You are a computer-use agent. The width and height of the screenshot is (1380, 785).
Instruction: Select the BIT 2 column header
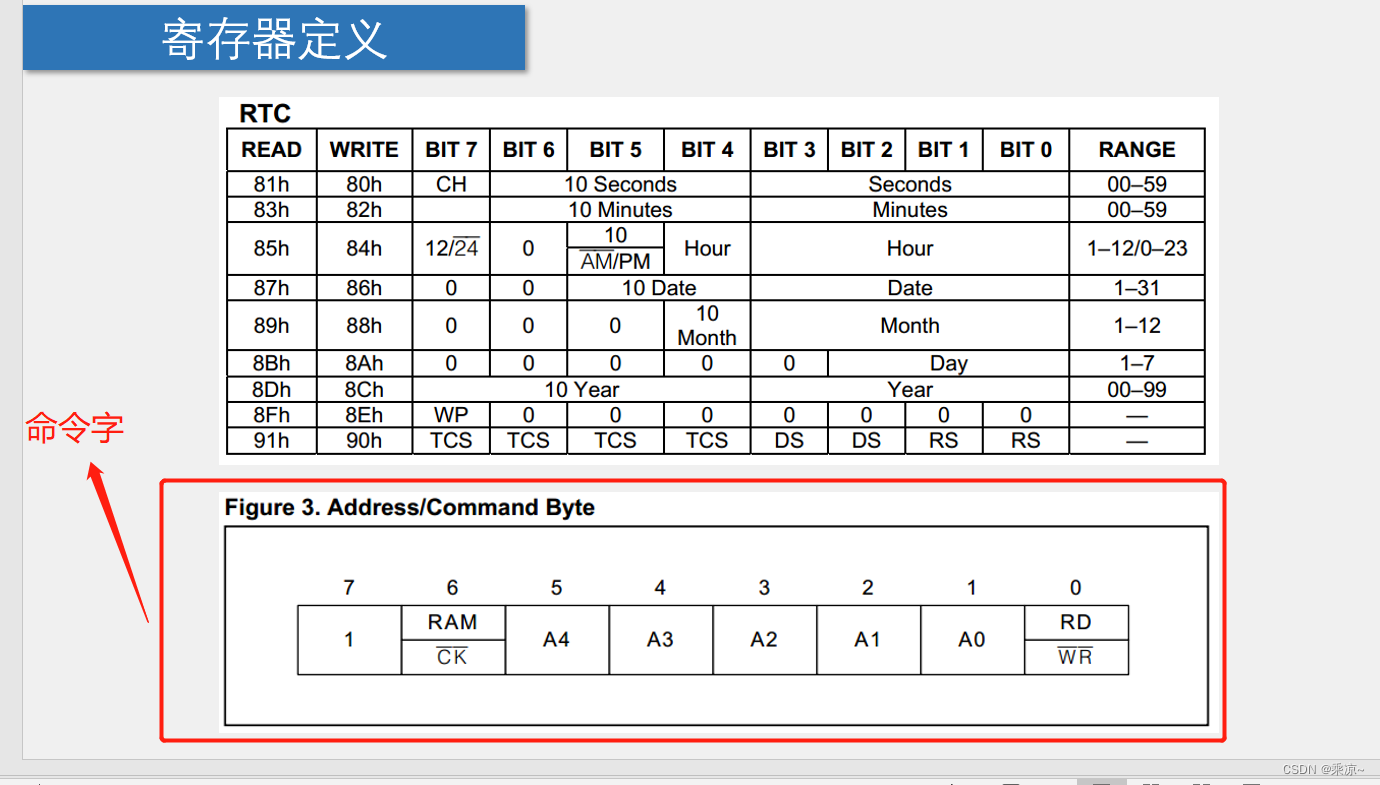coord(866,150)
